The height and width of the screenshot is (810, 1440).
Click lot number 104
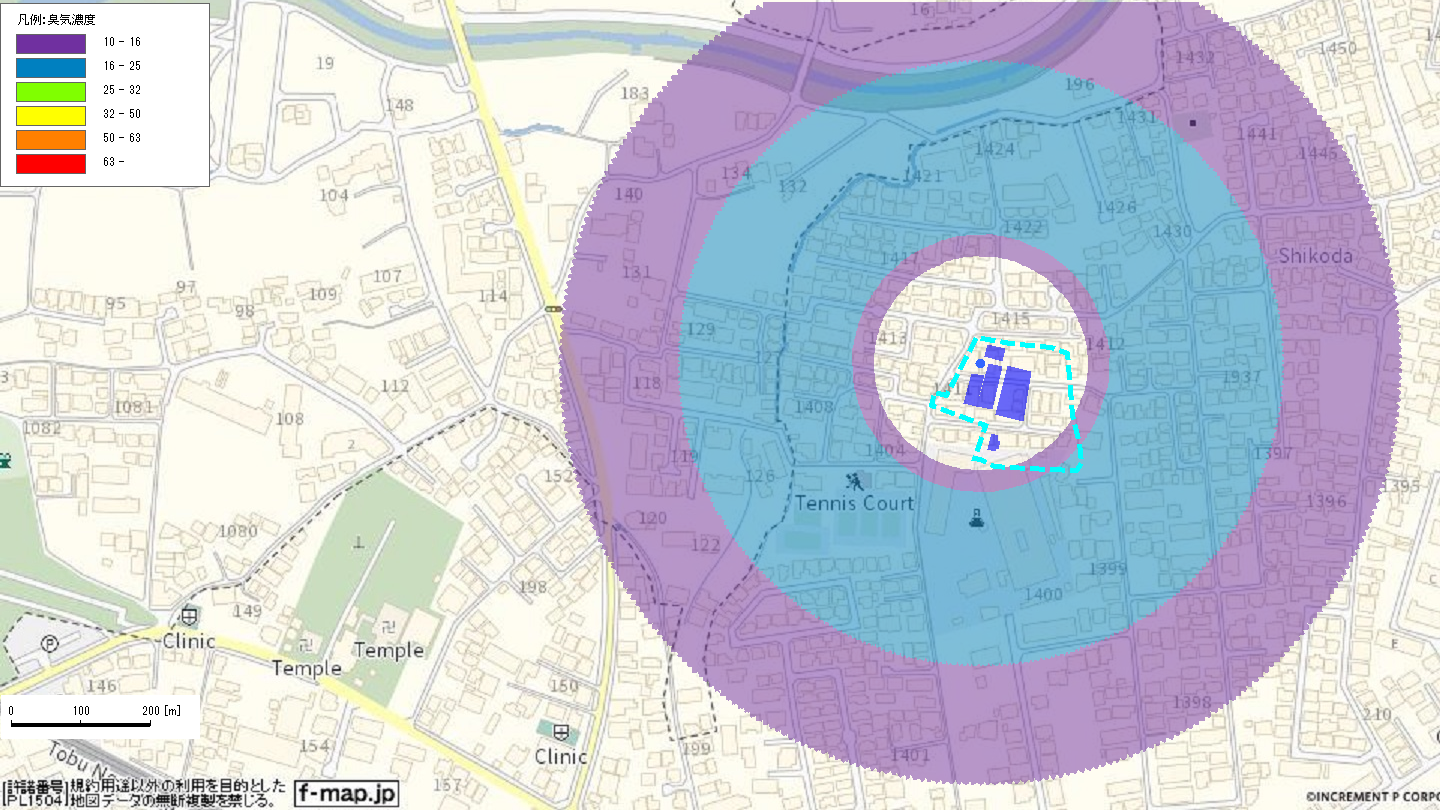pyautogui.click(x=334, y=195)
